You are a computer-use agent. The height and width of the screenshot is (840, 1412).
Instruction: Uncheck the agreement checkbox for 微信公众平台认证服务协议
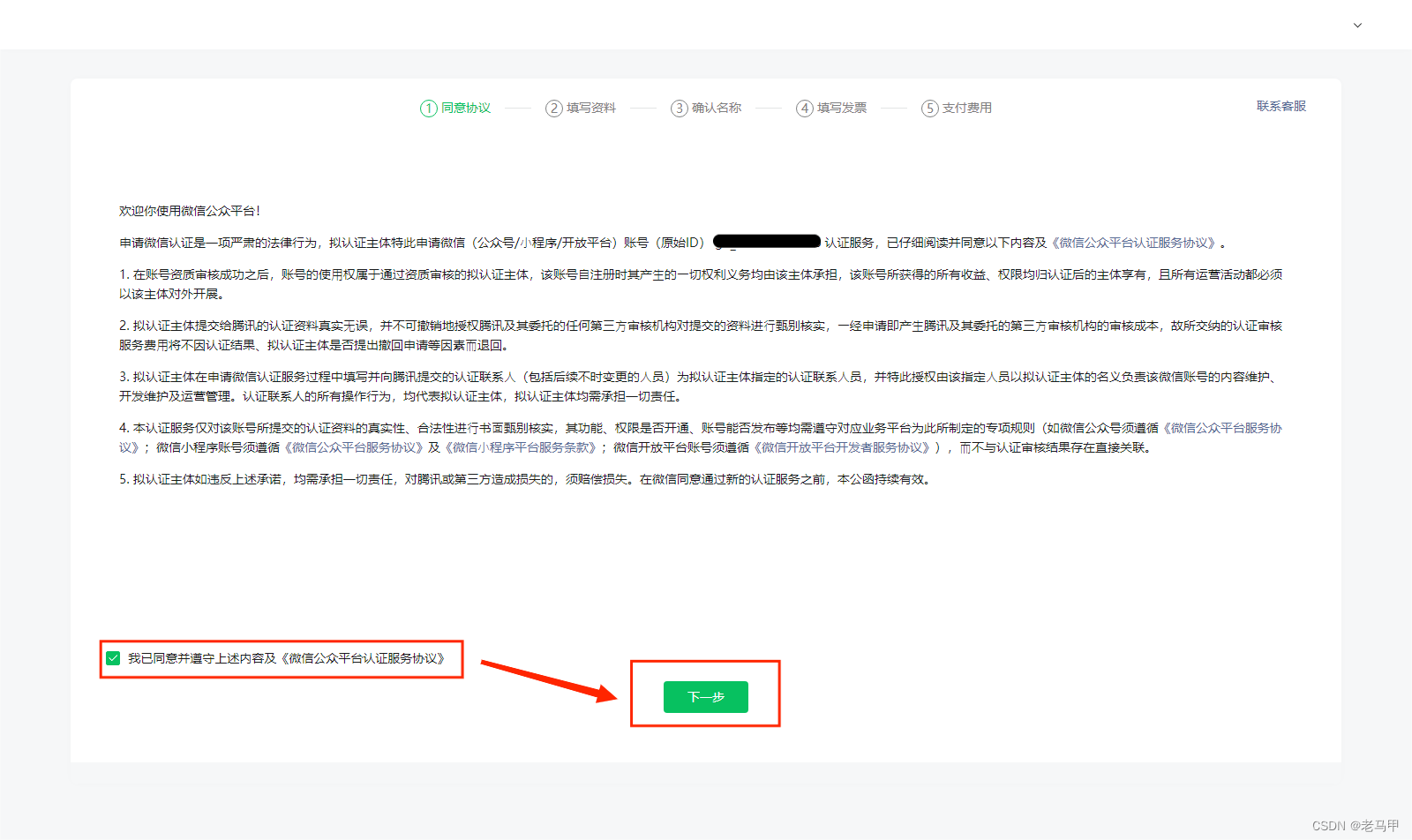pyautogui.click(x=113, y=658)
